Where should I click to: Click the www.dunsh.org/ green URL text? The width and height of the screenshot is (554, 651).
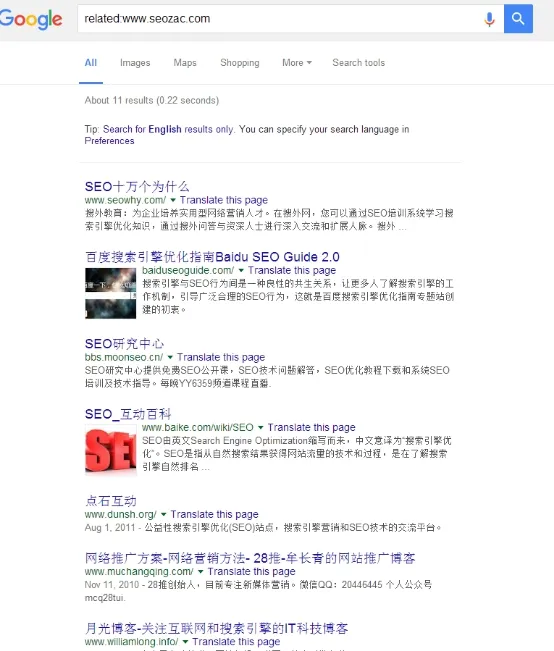point(120,514)
